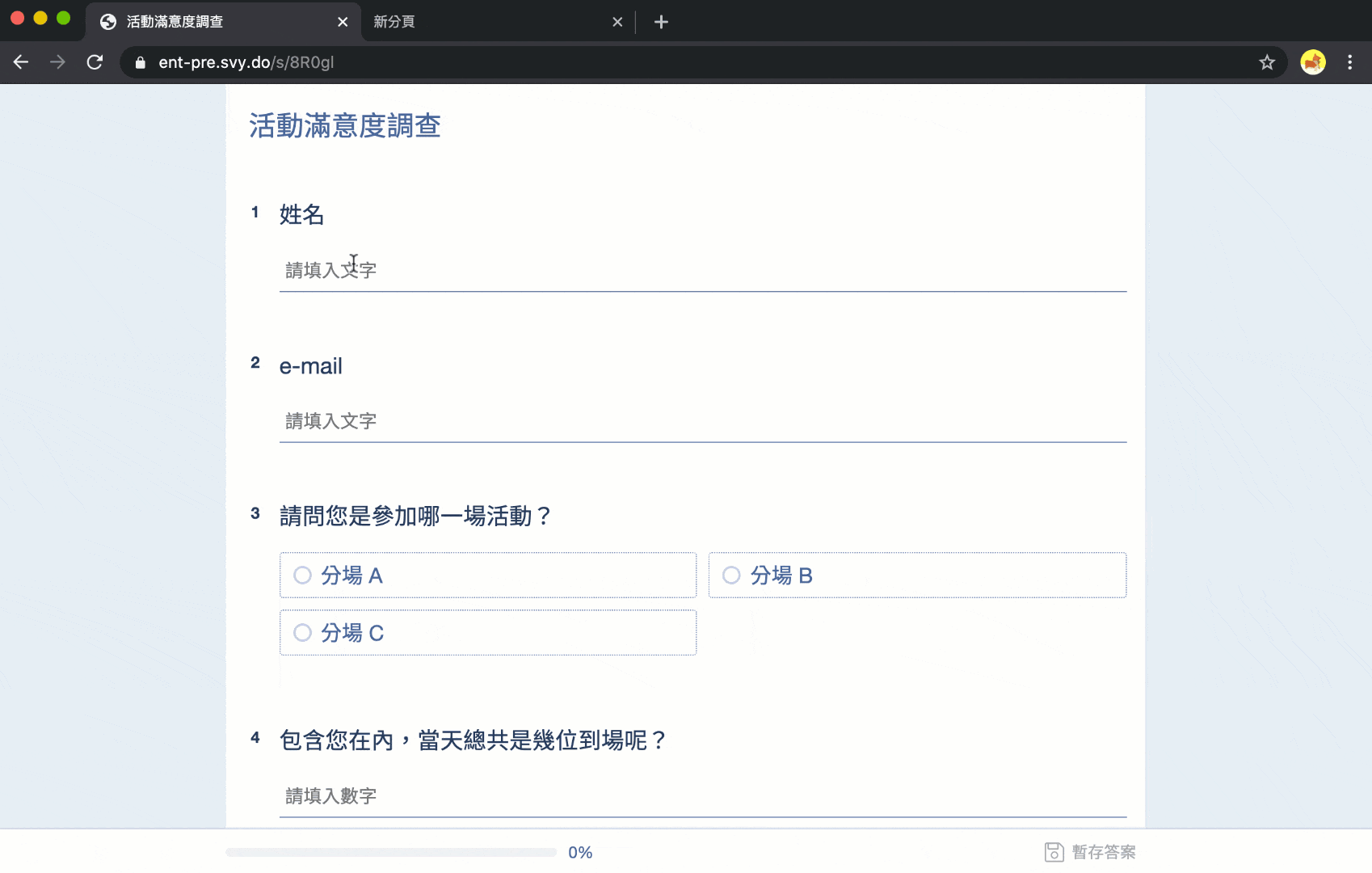This screenshot has width=1372, height=873.
Task: Go back to the previous page
Action: pyautogui.click(x=21, y=62)
